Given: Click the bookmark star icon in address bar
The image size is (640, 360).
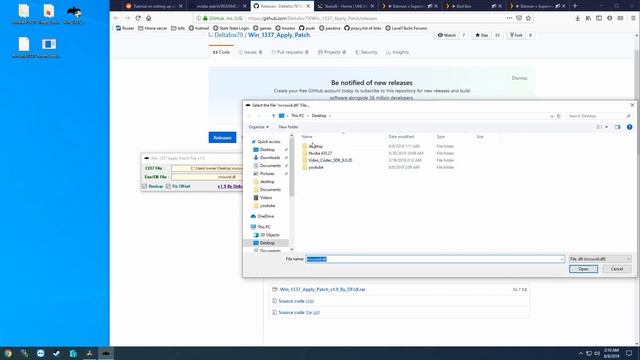Looking at the screenshot, I should tap(528, 18).
